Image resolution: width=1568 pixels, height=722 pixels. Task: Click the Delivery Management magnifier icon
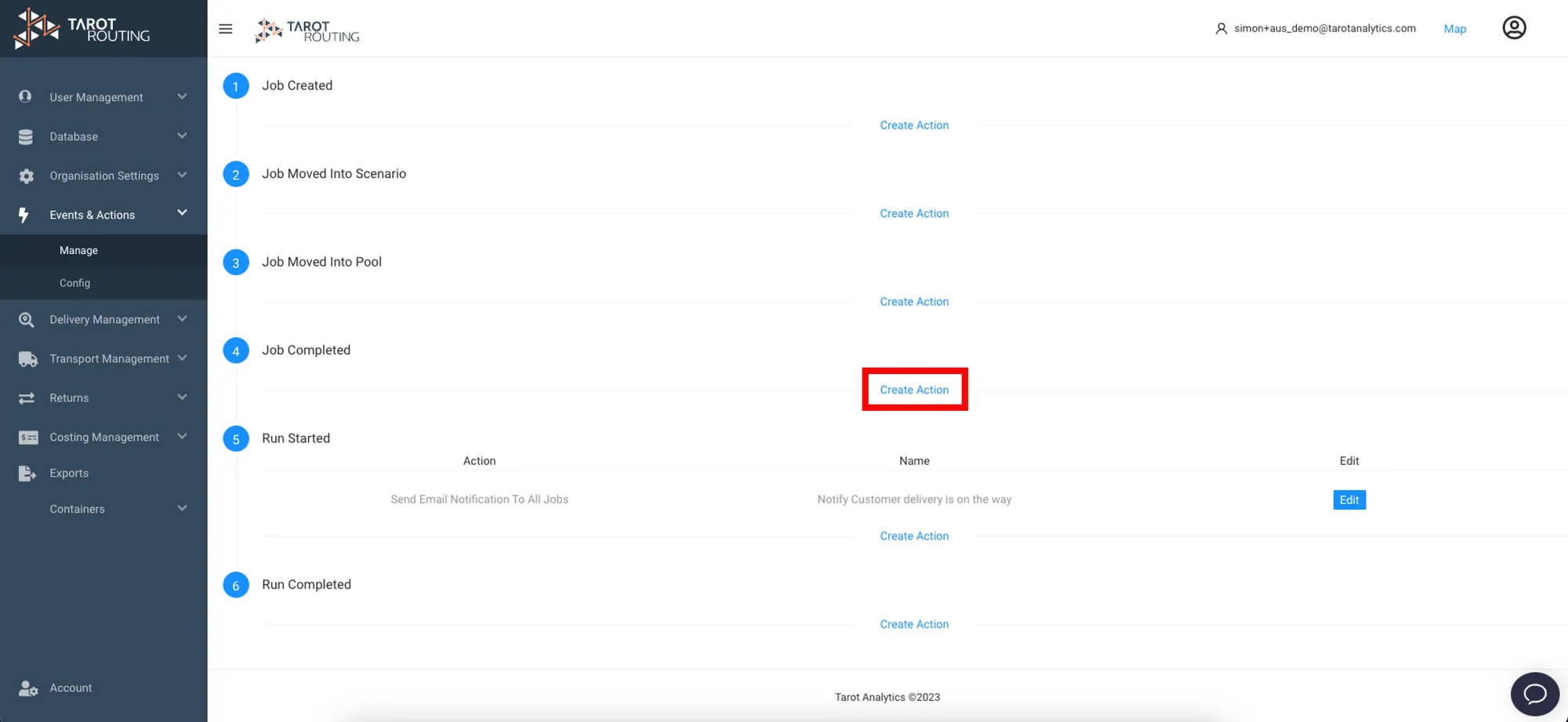pos(26,320)
